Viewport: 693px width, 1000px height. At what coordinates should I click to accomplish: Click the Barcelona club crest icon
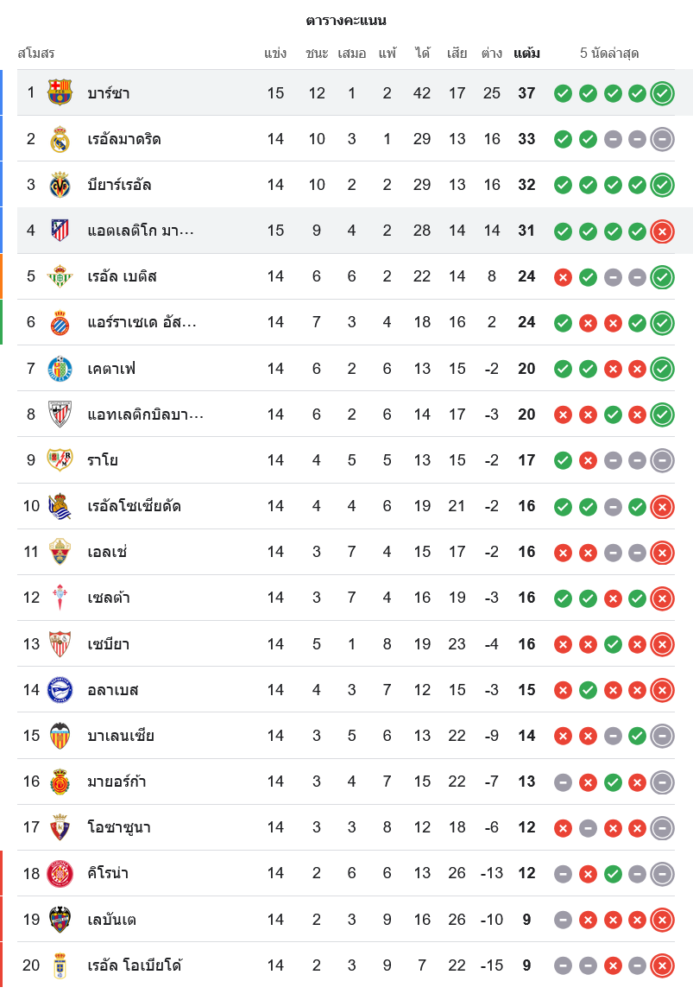(60, 93)
